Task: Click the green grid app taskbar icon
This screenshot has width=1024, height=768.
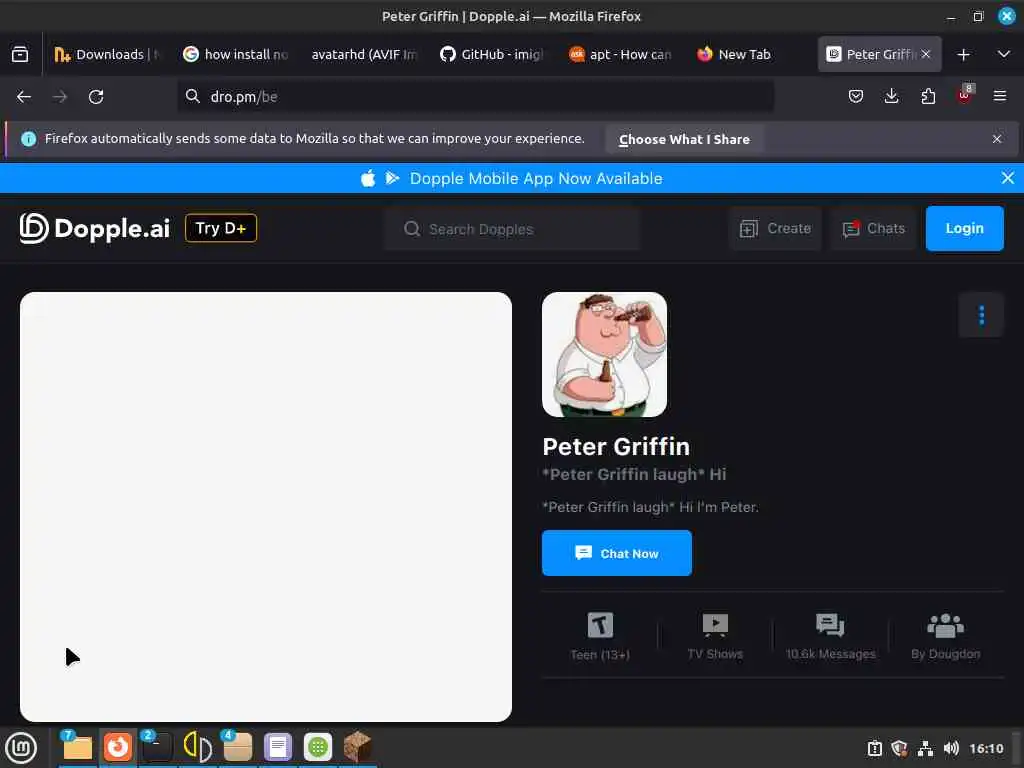Action: pyautogui.click(x=318, y=747)
